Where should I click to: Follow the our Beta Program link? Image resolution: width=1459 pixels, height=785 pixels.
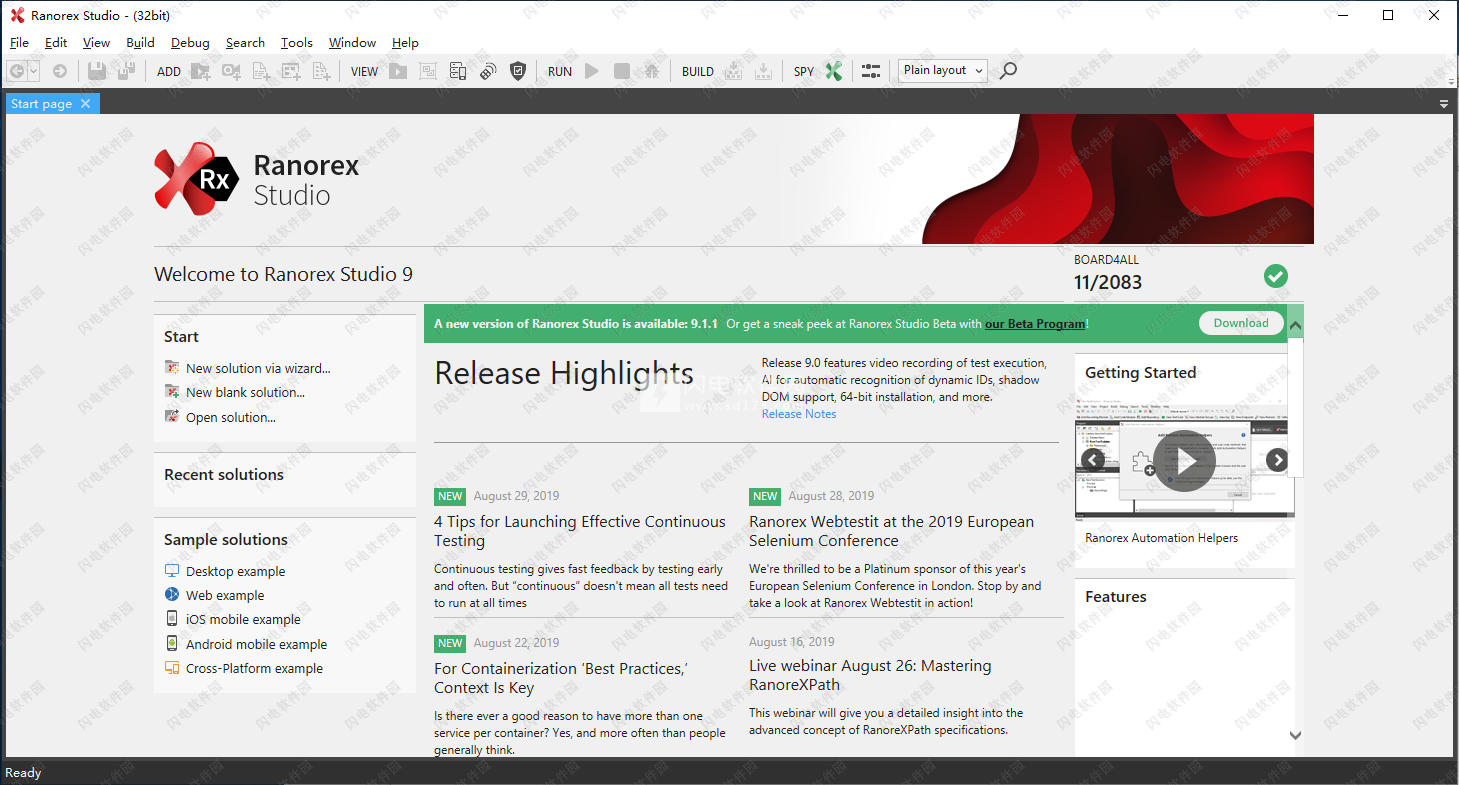click(x=1035, y=324)
